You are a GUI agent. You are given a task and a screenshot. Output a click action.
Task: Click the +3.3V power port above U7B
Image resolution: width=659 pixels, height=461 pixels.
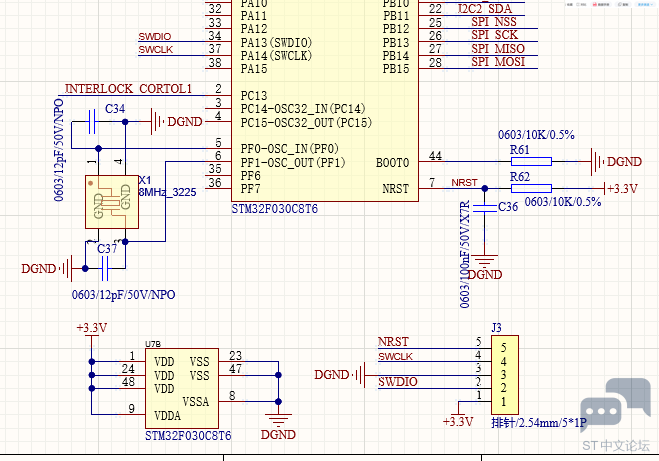91,328
